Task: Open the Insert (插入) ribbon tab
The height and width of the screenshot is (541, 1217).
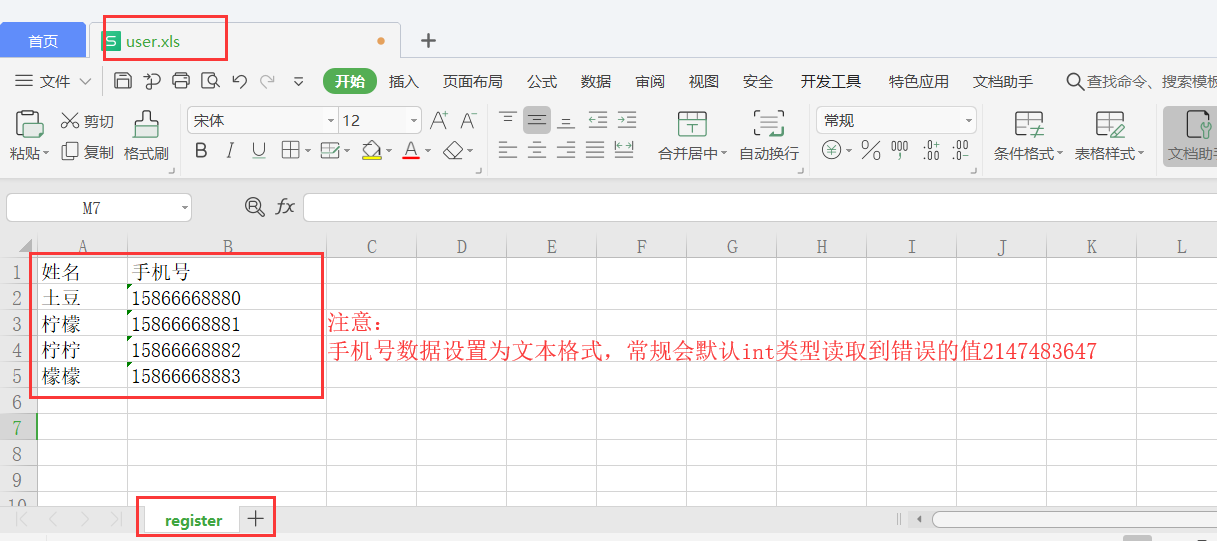Action: pos(403,81)
